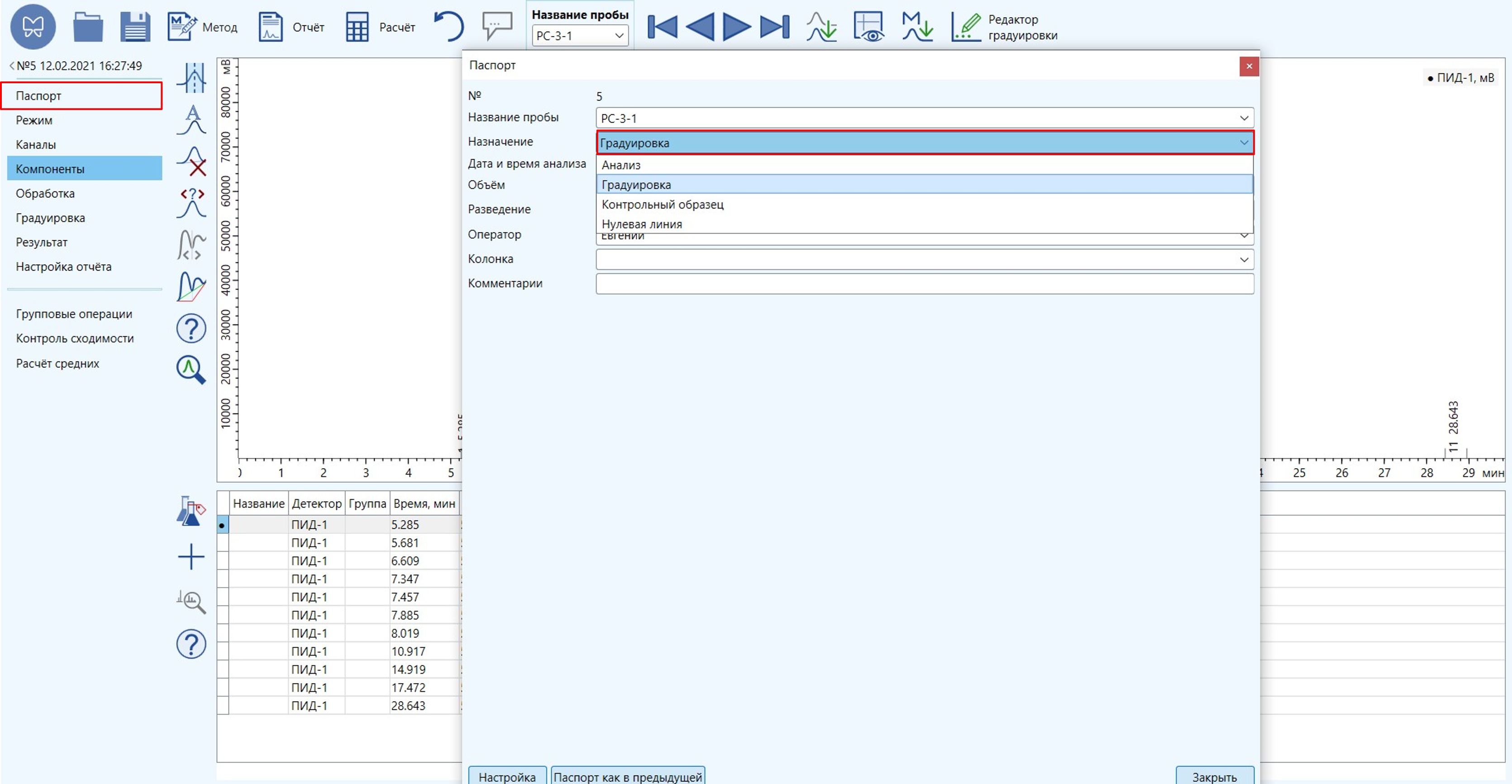The image size is (1512, 784).
Task: Click the open folder icon in toolbar
Action: (88, 27)
